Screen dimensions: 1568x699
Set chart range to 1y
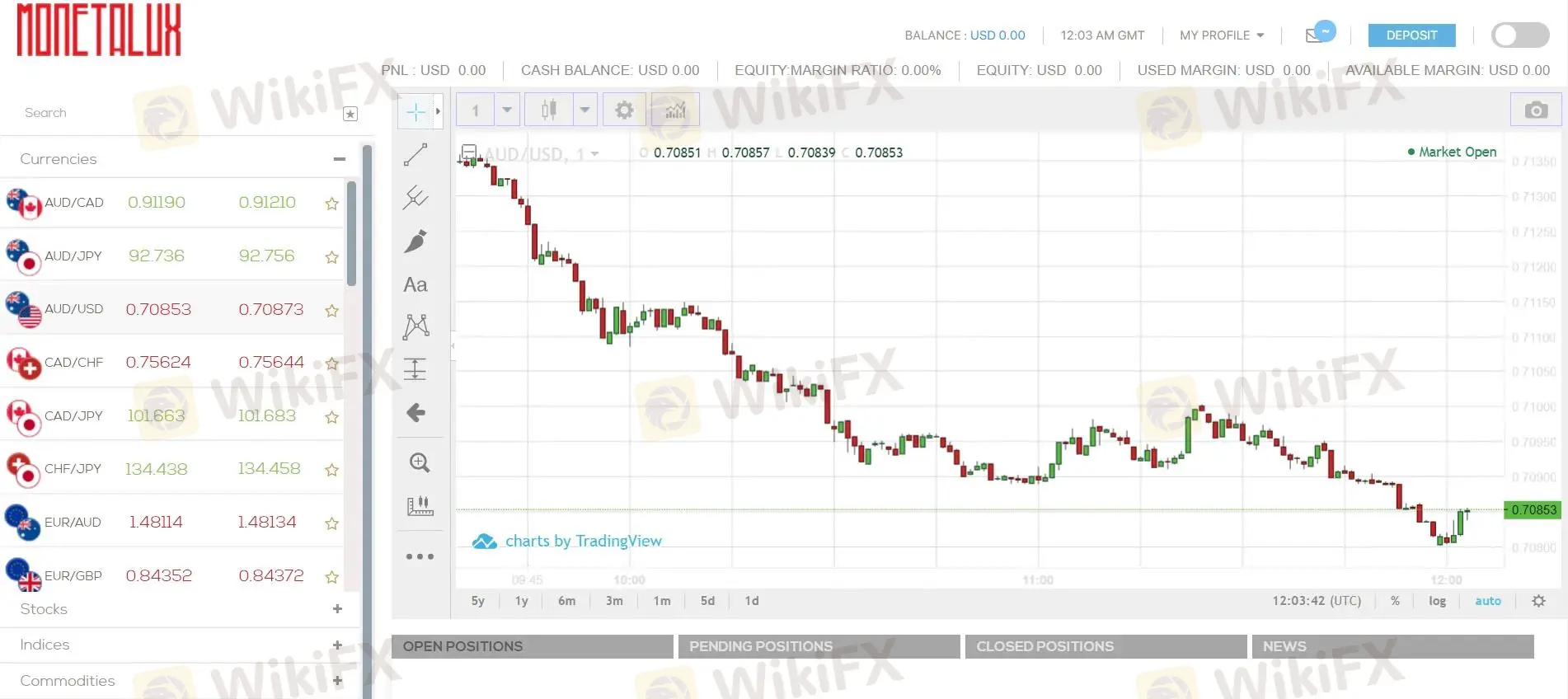coord(522,601)
